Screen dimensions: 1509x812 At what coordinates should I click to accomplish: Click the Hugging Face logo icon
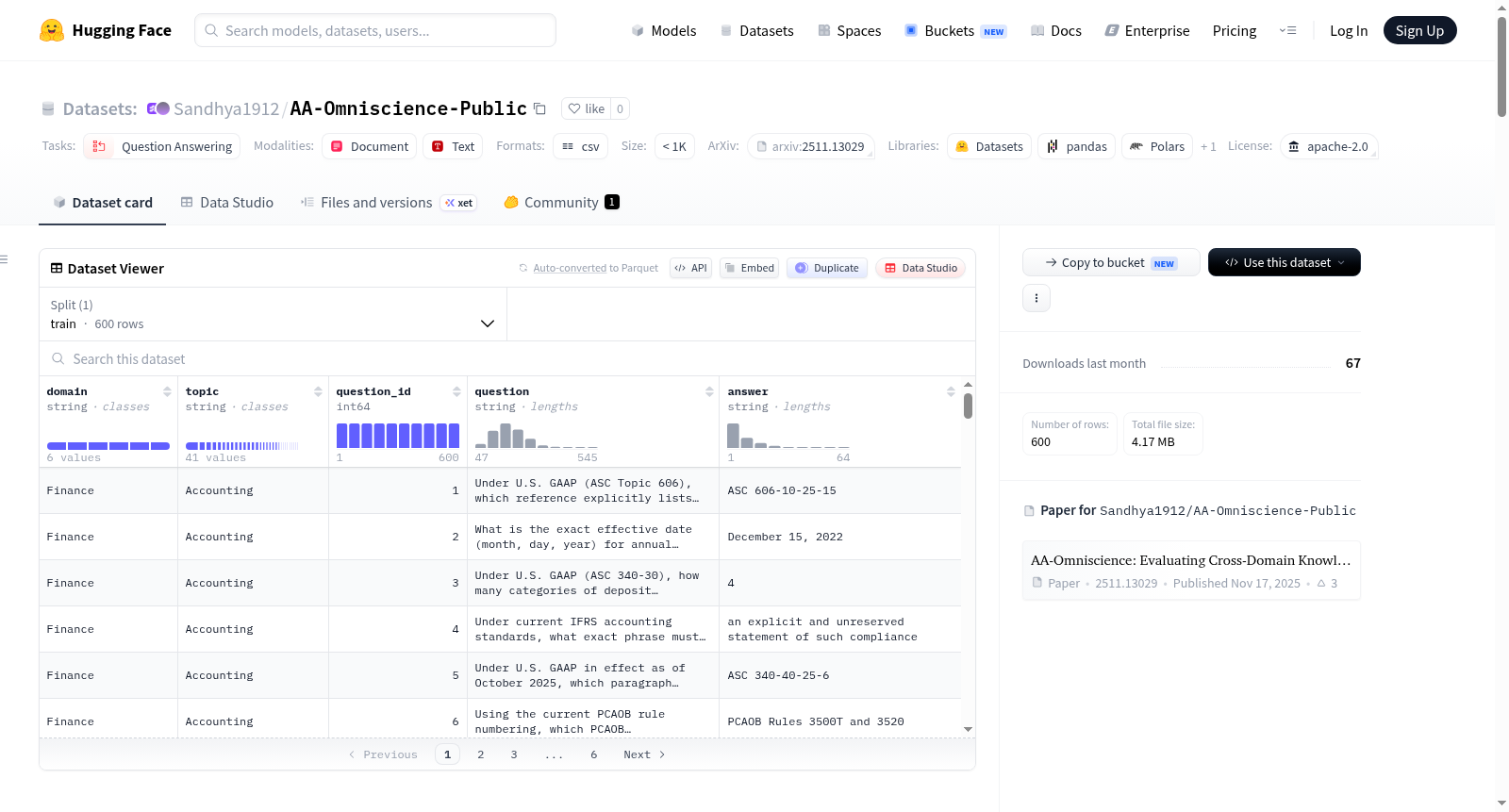coord(52,30)
